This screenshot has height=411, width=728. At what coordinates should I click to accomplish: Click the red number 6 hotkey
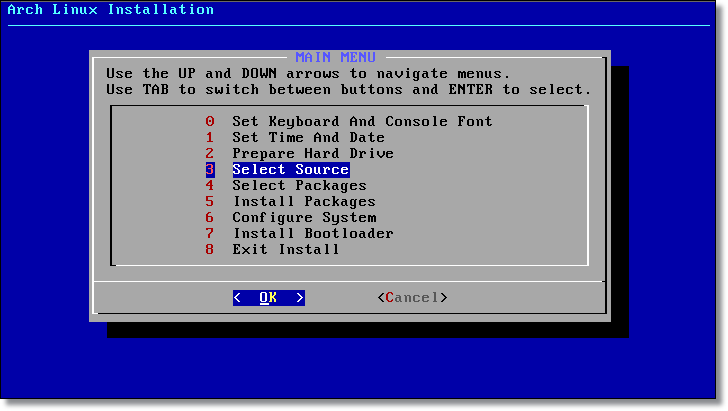pyautogui.click(x=210, y=217)
